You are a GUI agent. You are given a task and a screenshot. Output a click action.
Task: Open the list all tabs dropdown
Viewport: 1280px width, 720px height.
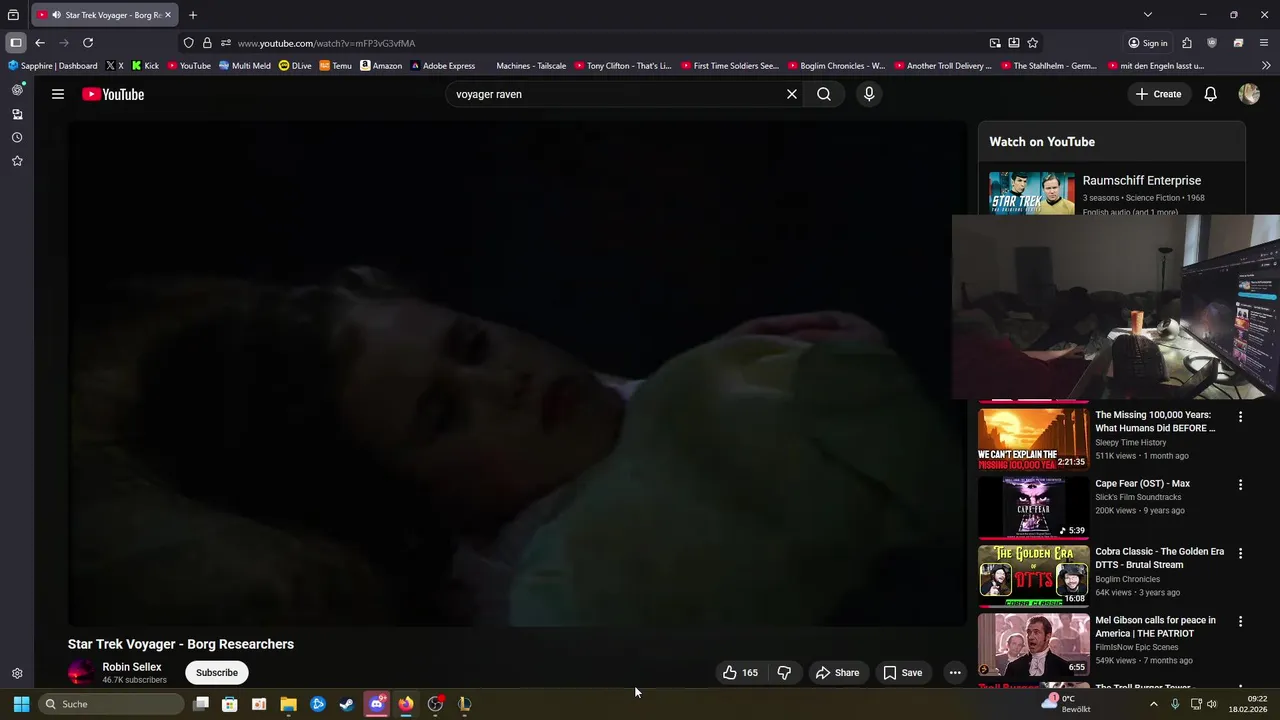tap(1148, 15)
